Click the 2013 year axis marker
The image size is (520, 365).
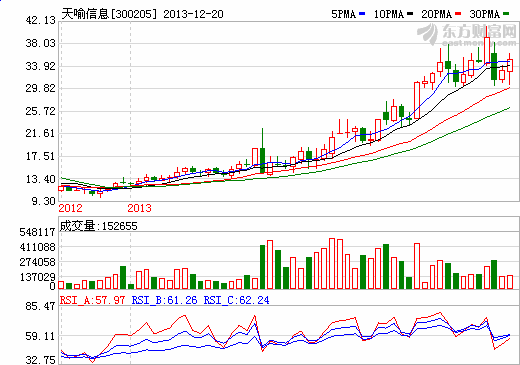coord(139,208)
